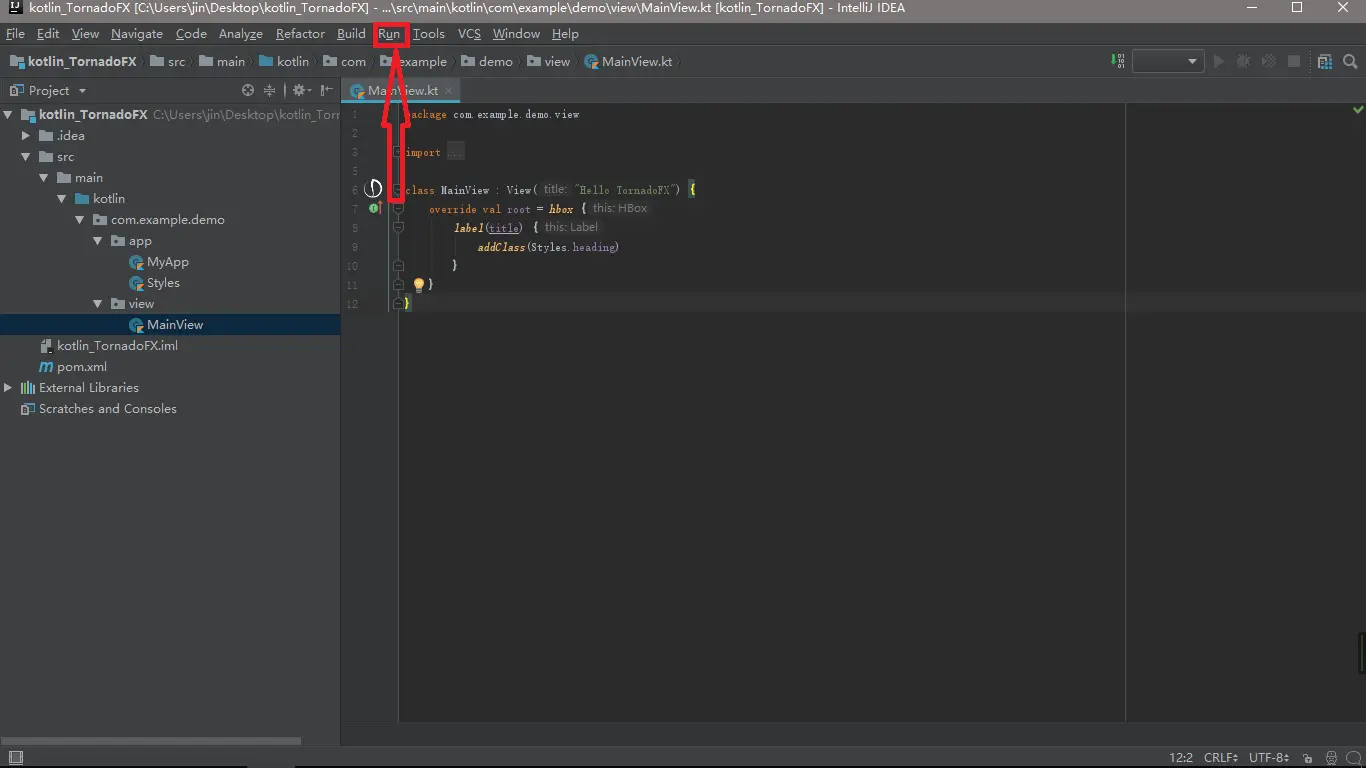Expand the .idea folder arrow

click(27, 136)
